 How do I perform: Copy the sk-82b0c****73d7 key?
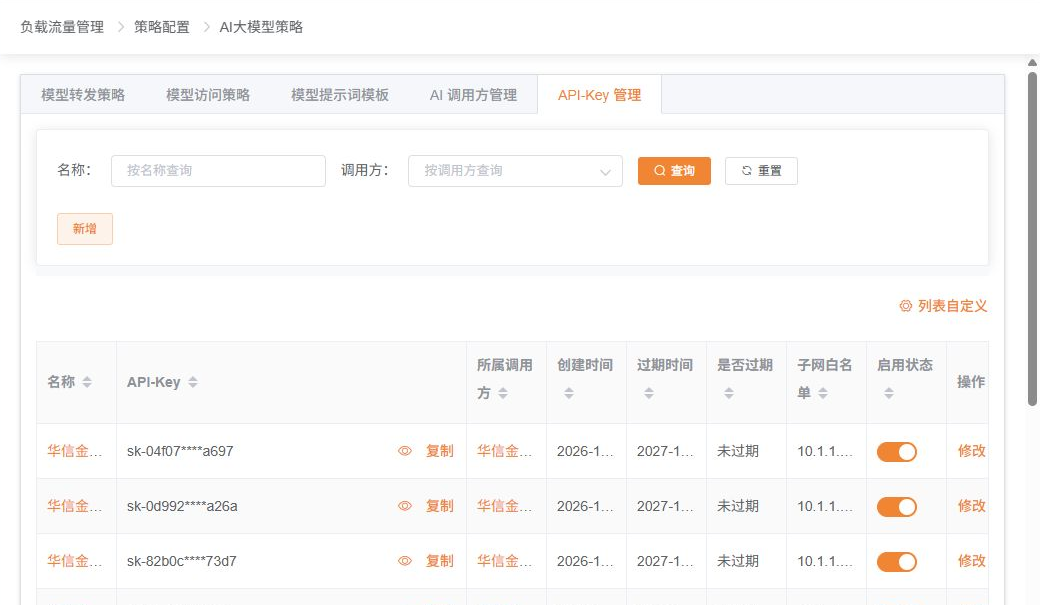click(x=439, y=561)
